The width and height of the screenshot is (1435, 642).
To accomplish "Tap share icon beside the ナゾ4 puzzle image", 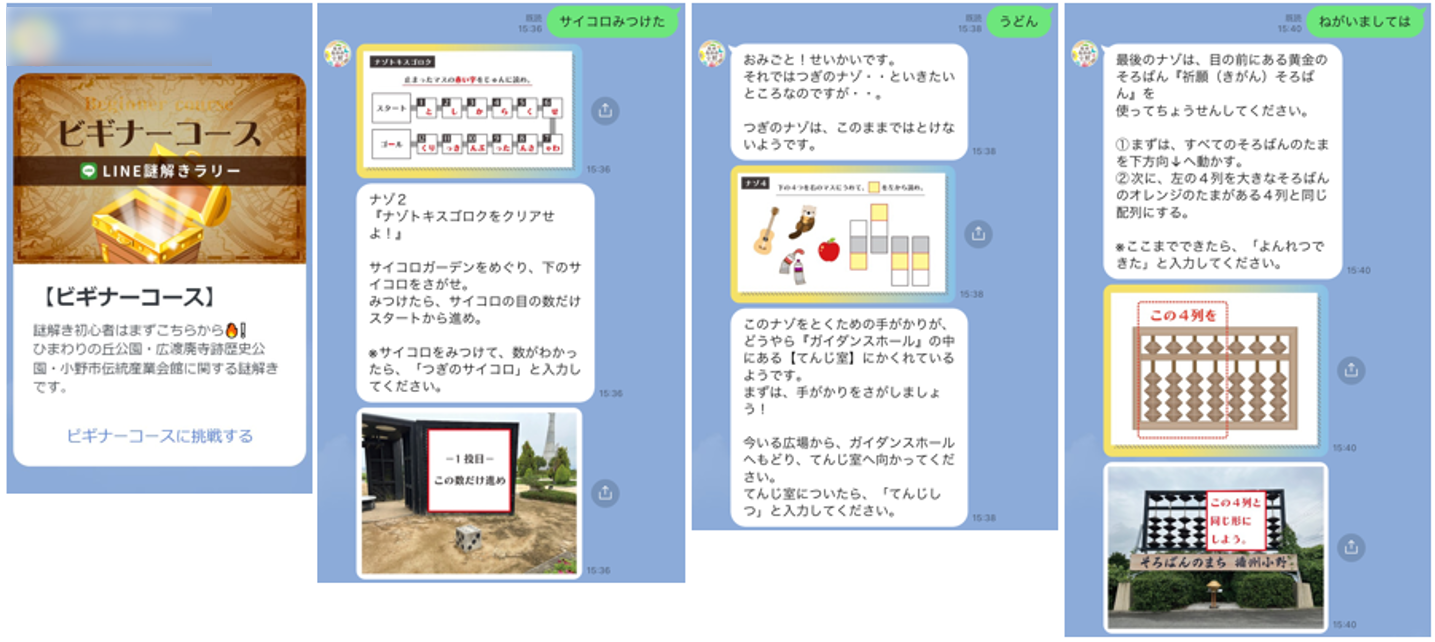I will (x=979, y=234).
